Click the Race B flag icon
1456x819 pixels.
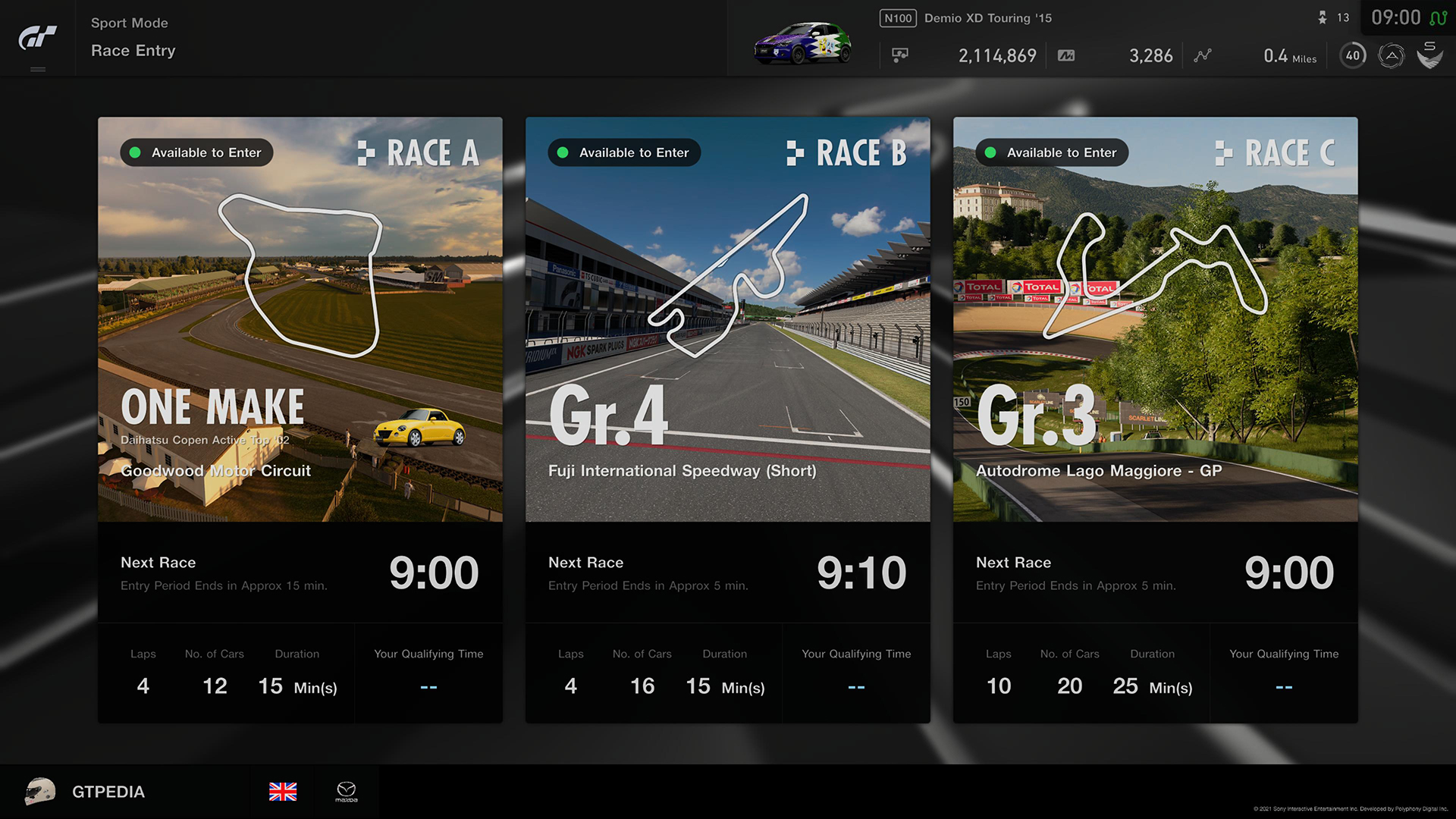coord(795,153)
